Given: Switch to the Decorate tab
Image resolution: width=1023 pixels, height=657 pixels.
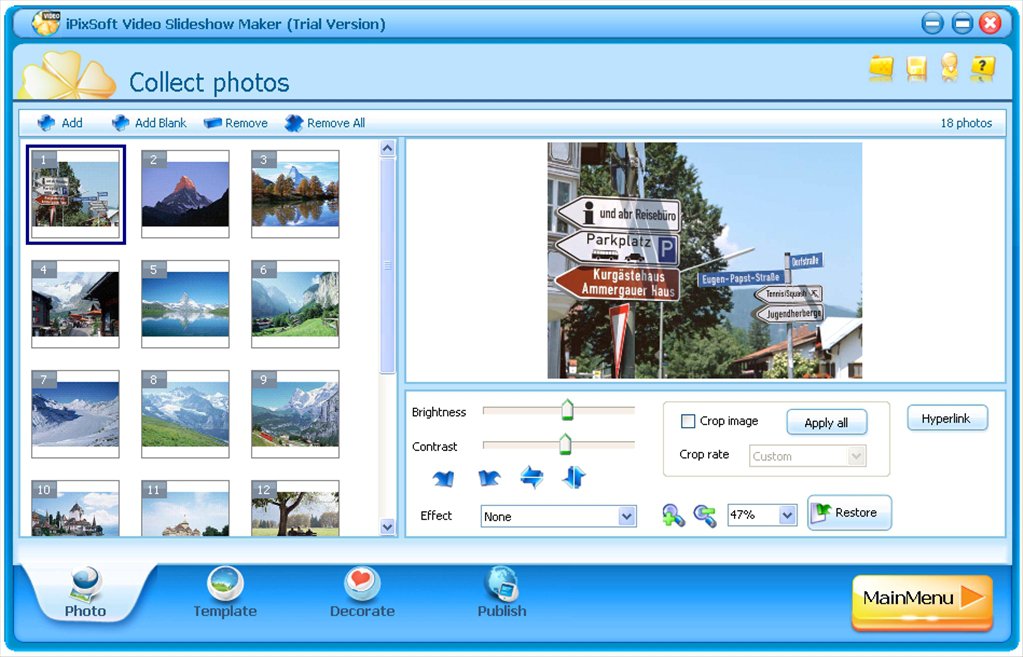Looking at the screenshot, I should [362, 594].
